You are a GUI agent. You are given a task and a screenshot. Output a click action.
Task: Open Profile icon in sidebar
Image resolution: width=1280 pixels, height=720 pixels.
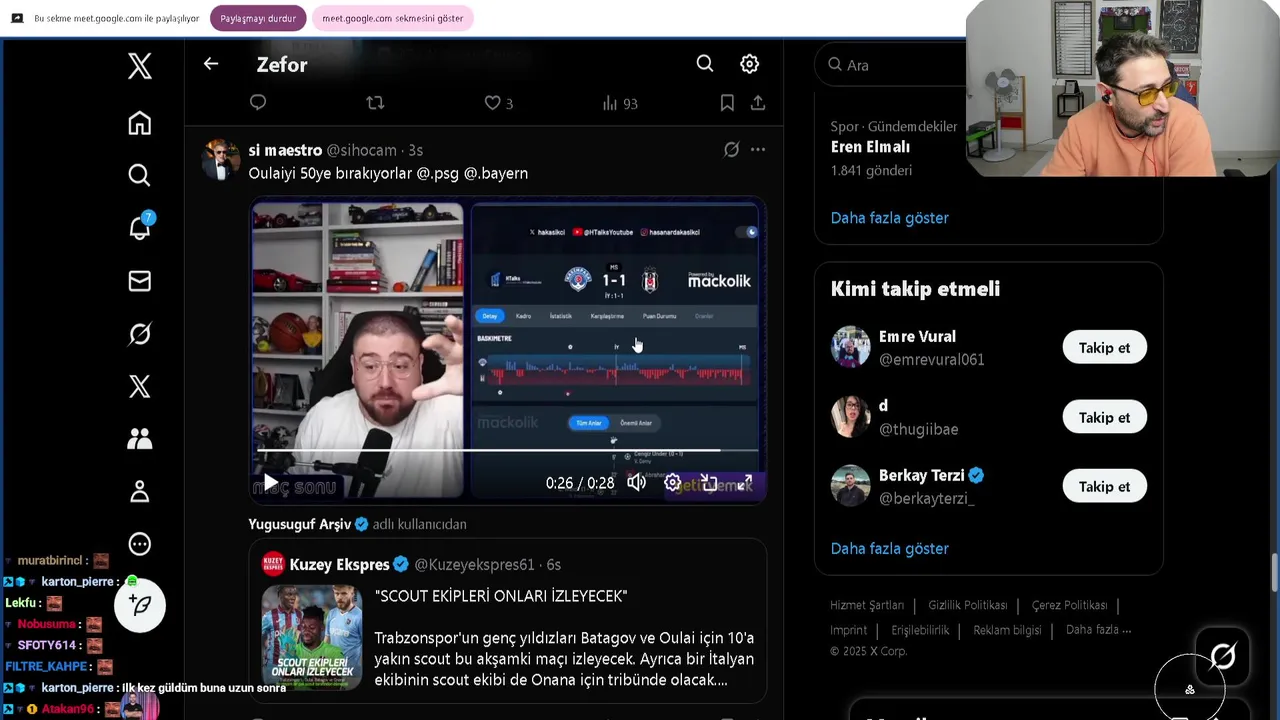tap(140, 491)
